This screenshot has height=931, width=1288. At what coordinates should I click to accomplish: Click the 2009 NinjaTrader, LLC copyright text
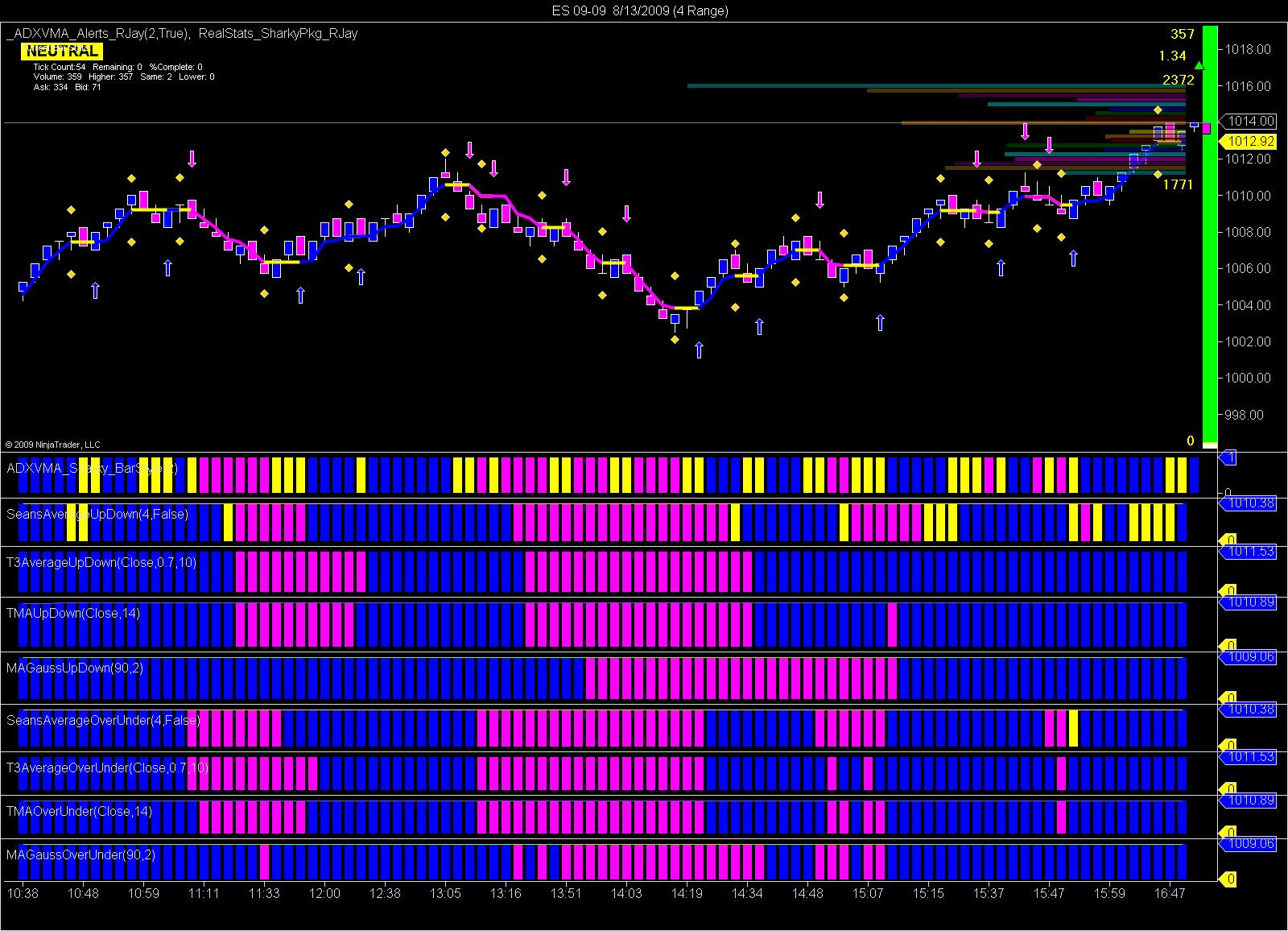coord(52,445)
